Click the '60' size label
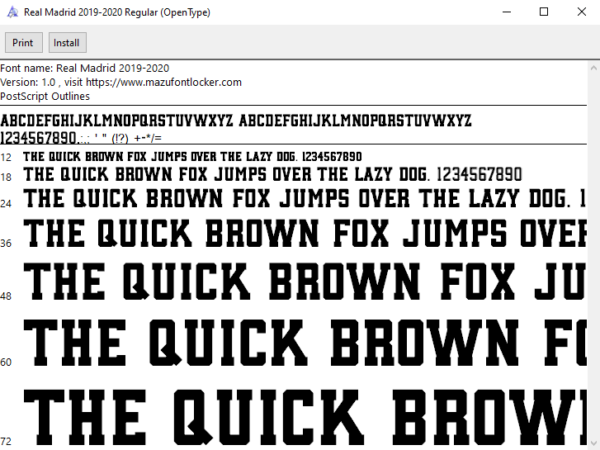This screenshot has width=600, height=450. pyautogui.click(x=6, y=362)
